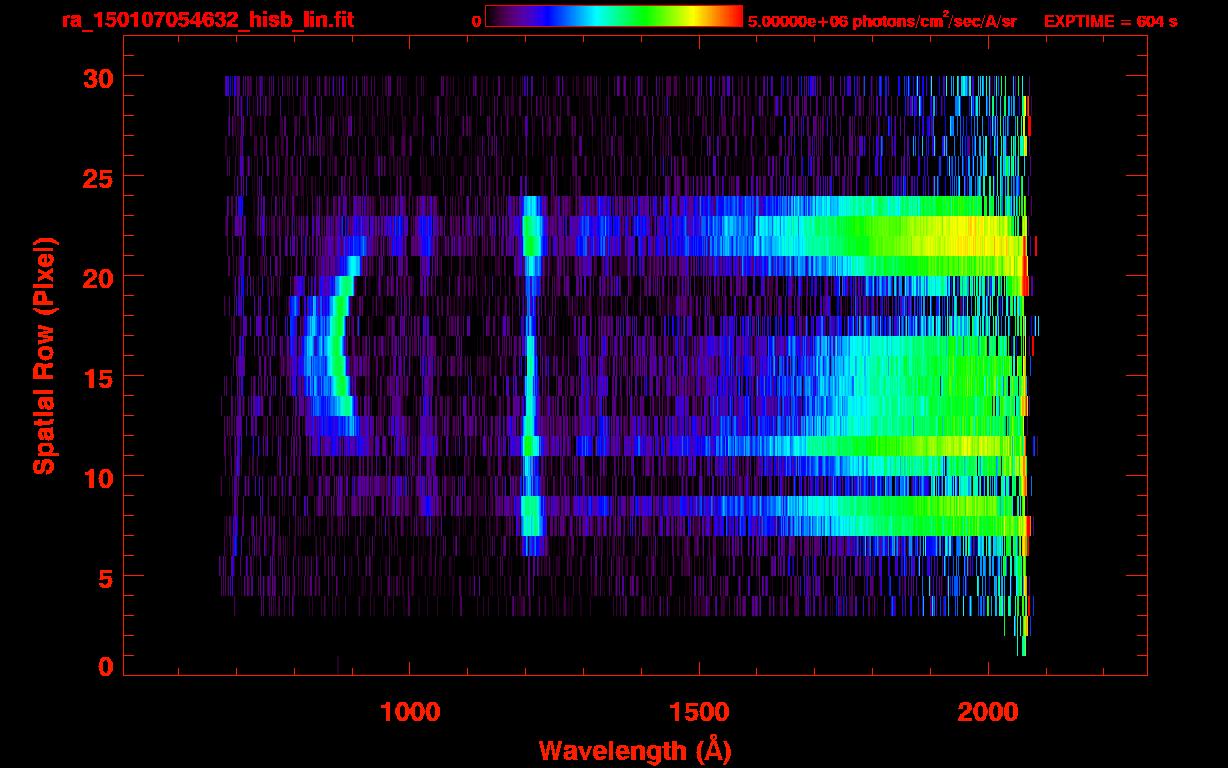Click the 10 spatial row tick label
The width and height of the screenshot is (1228, 768).
click(97, 477)
